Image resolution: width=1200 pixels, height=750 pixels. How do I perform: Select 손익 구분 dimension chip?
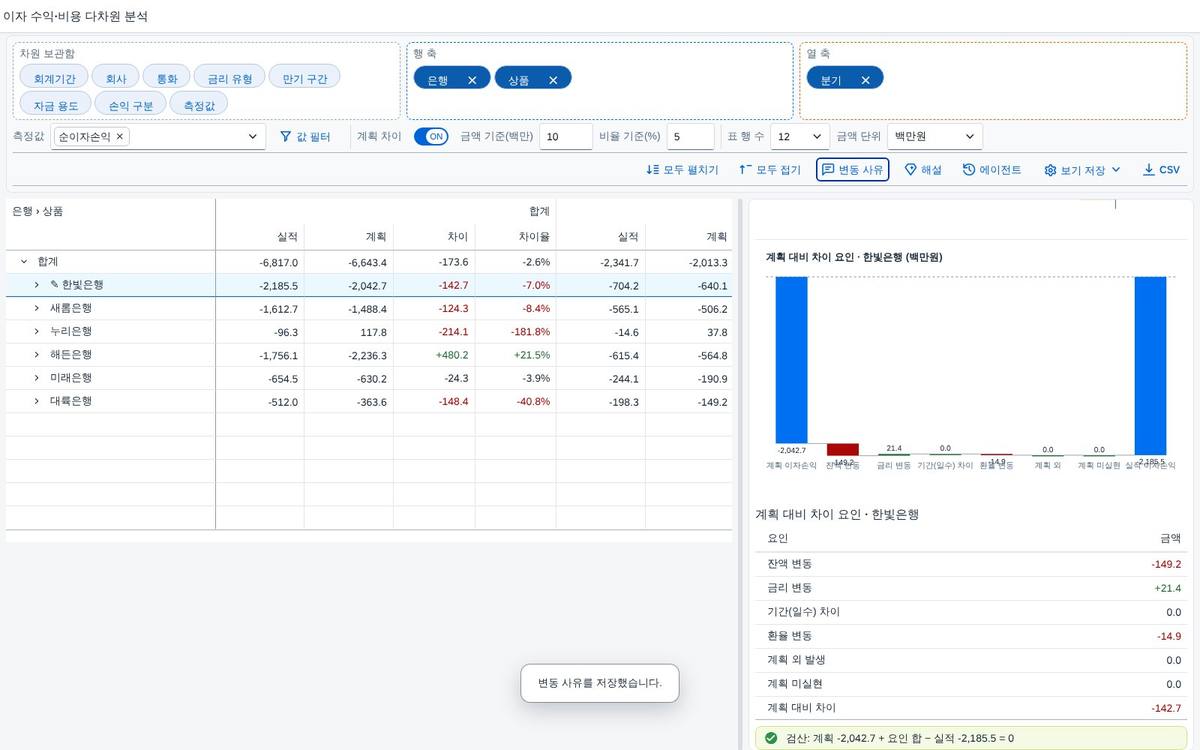[131, 104]
